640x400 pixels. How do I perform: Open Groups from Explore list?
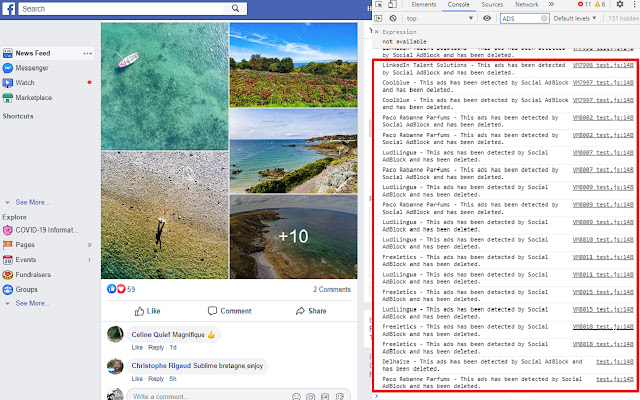[27, 289]
